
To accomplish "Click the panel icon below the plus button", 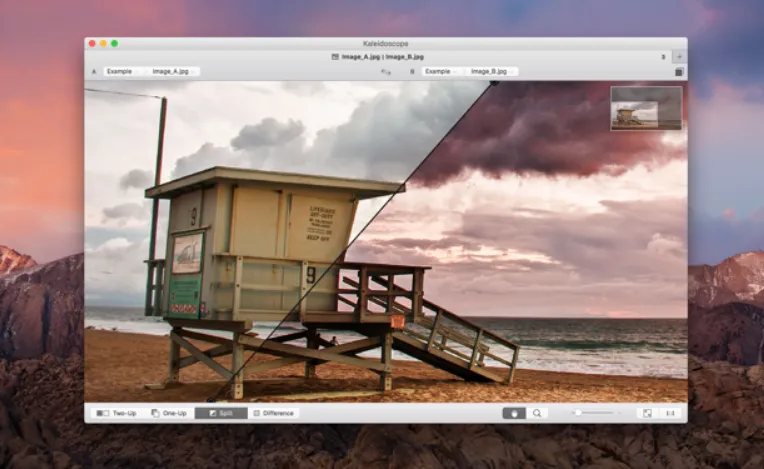I will tap(679, 72).
